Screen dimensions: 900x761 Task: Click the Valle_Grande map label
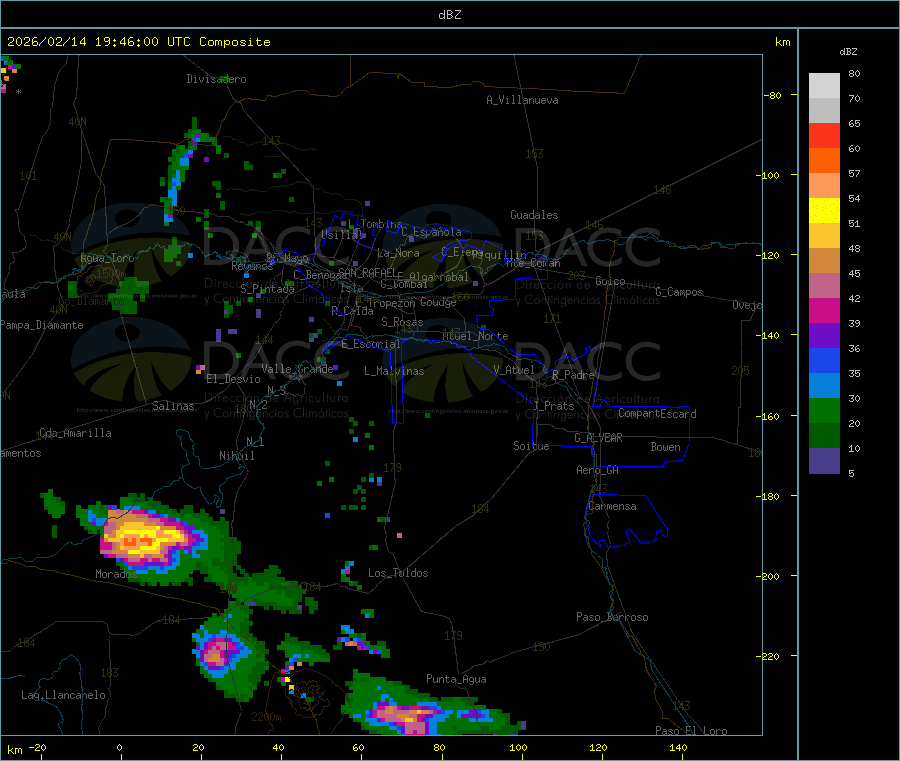(x=297, y=369)
